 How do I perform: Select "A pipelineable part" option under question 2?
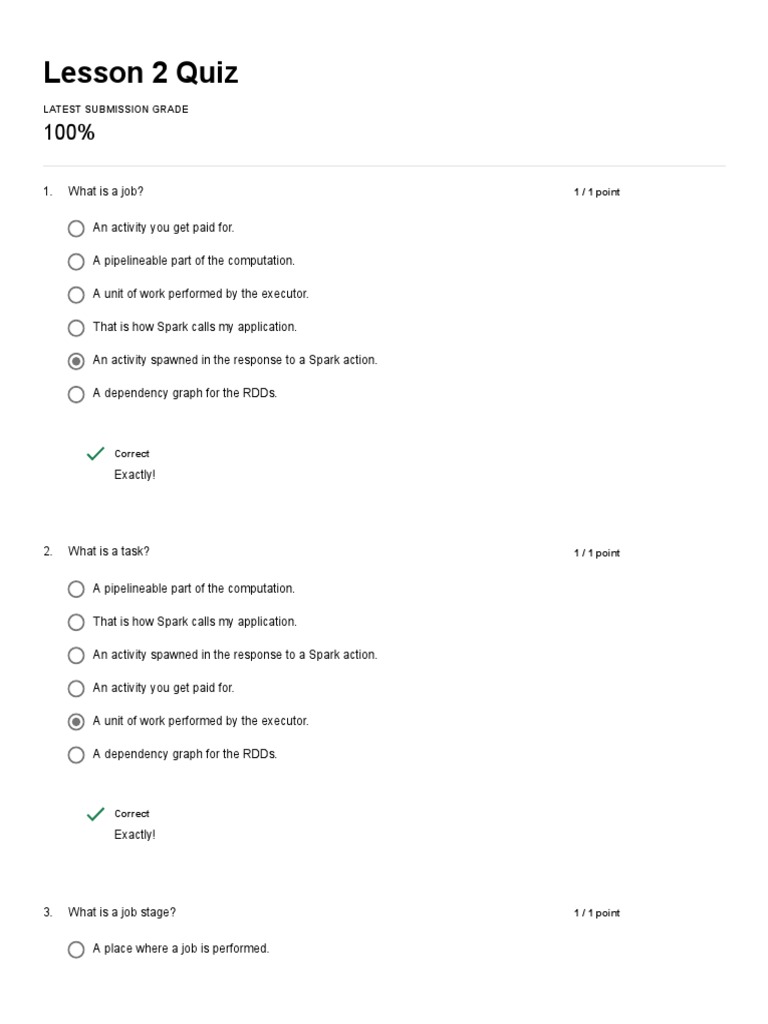point(76,589)
